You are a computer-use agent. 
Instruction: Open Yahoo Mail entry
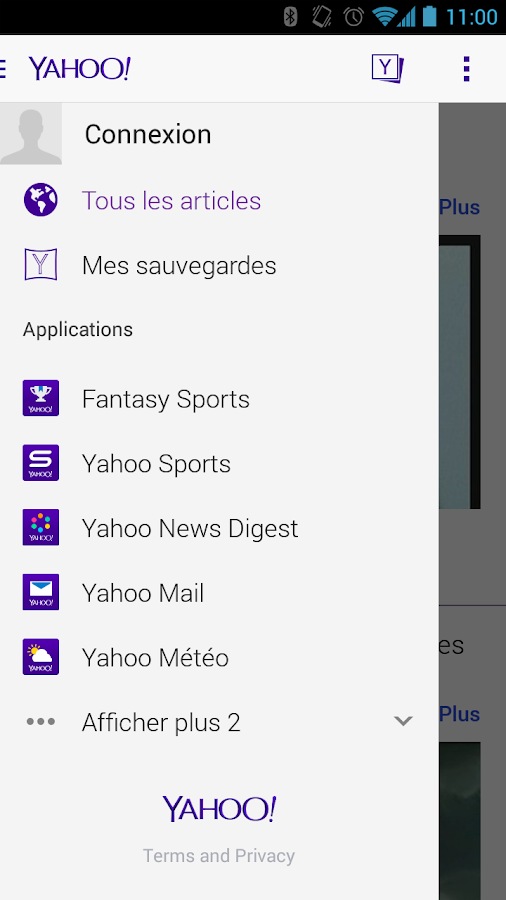coord(143,593)
